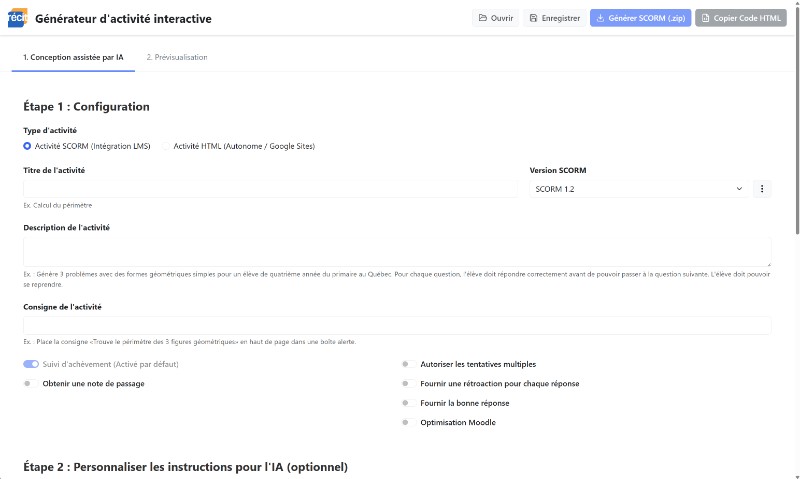Click the Type d'activité label

(x=50, y=131)
